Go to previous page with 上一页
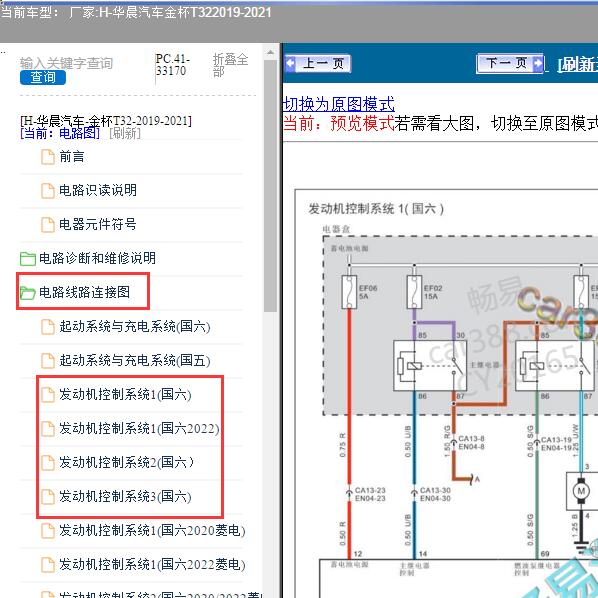598x598 pixels. tap(318, 63)
